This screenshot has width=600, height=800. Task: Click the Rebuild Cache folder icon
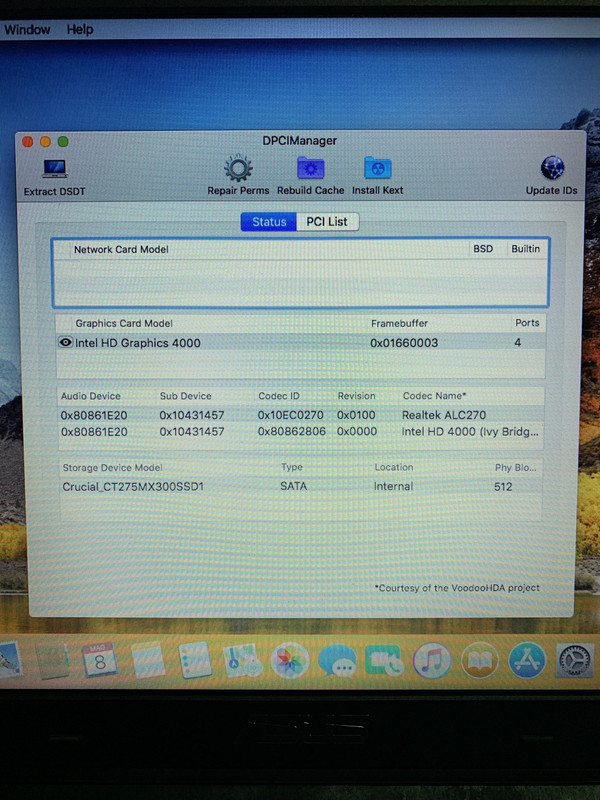pos(310,168)
